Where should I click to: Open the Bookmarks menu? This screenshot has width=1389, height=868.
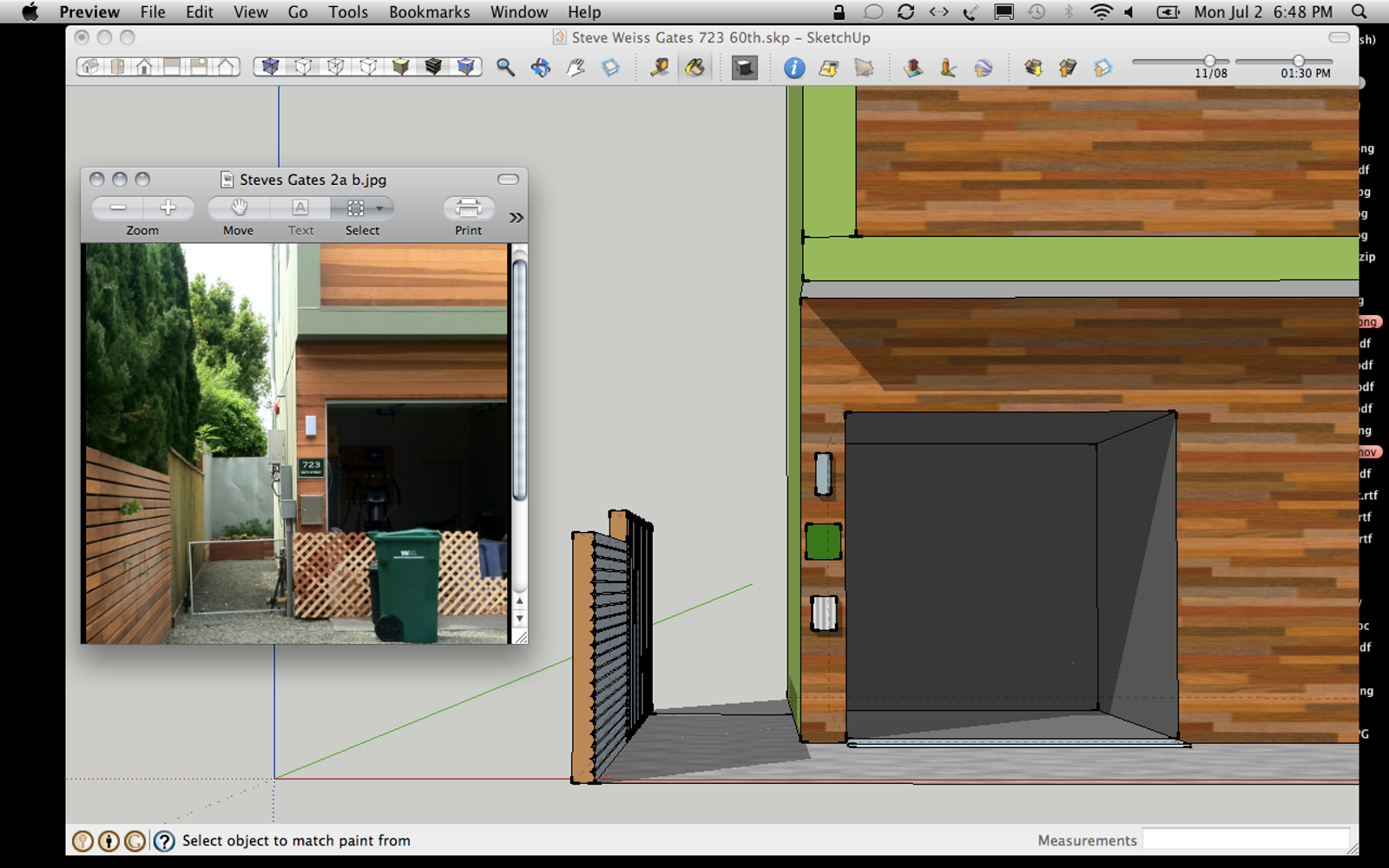coord(429,12)
